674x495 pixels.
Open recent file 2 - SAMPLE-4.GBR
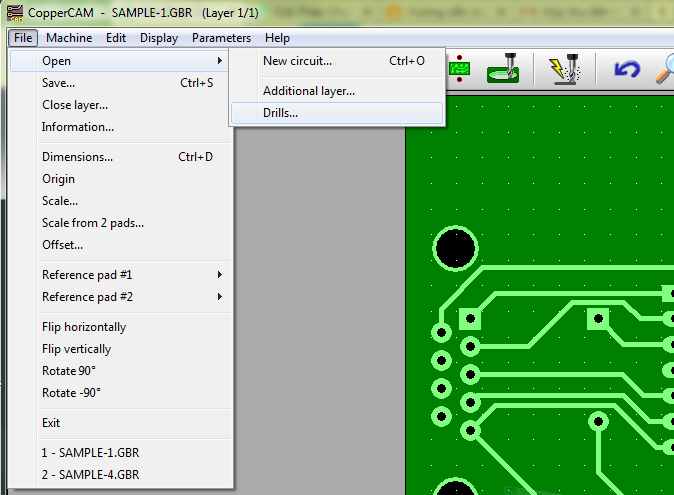coord(120,475)
